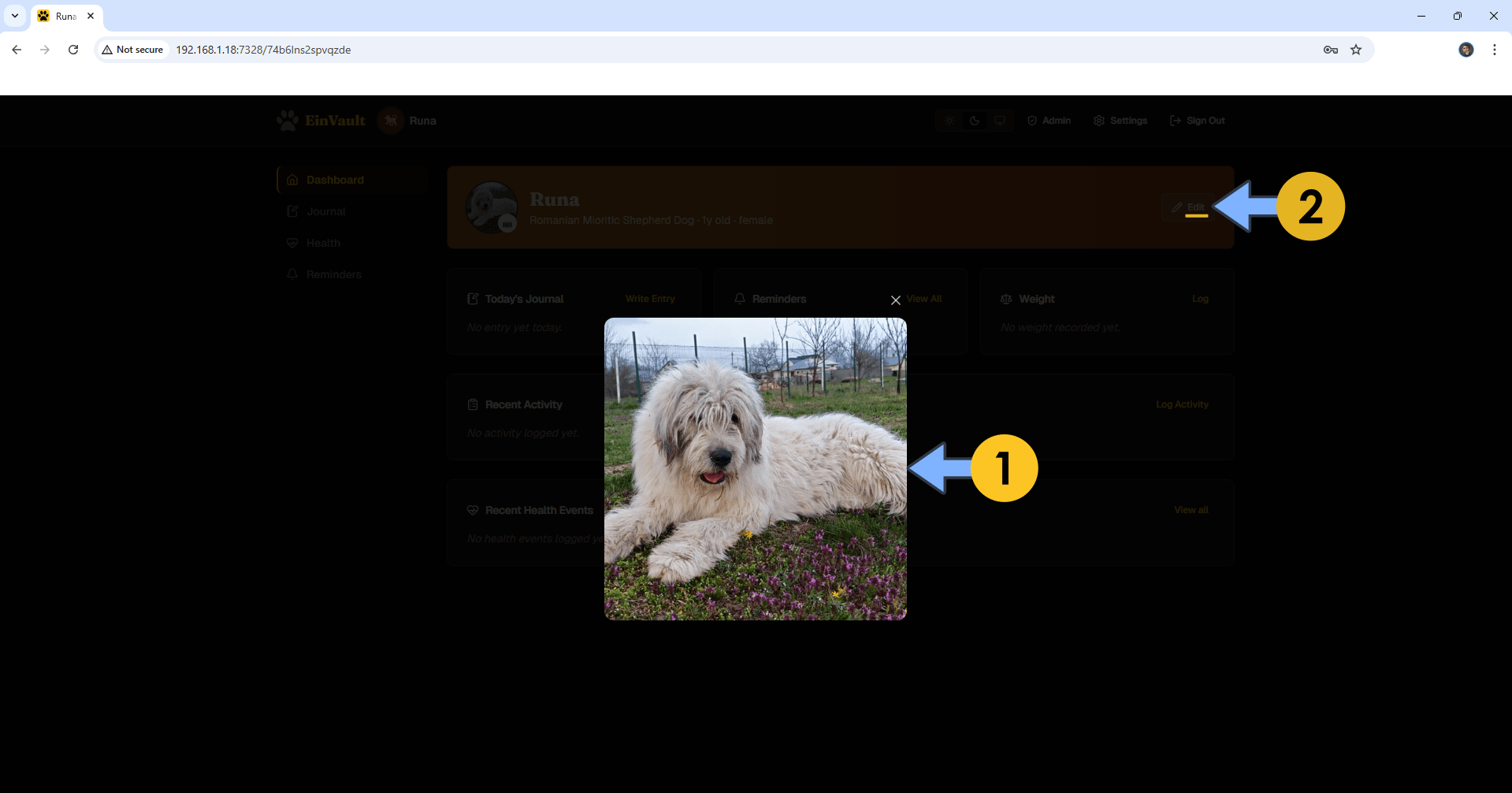Sign out of EinVault
The width and height of the screenshot is (1512, 793).
(1197, 121)
